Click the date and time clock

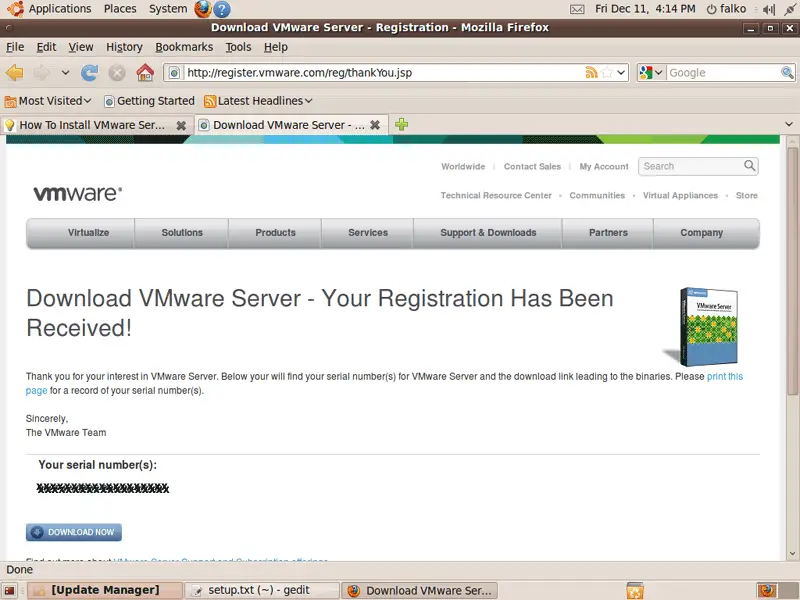point(645,9)
